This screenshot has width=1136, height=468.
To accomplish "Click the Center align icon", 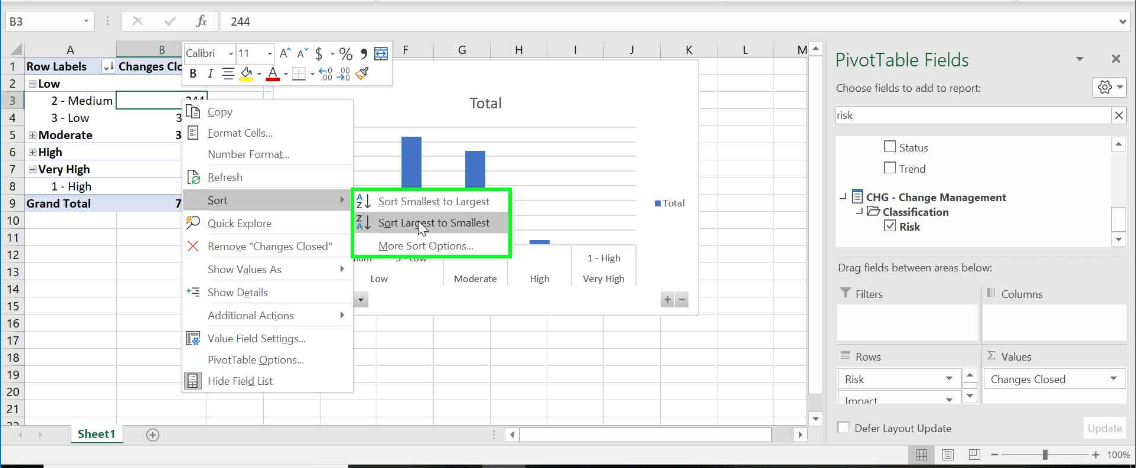I will (227, 73).
